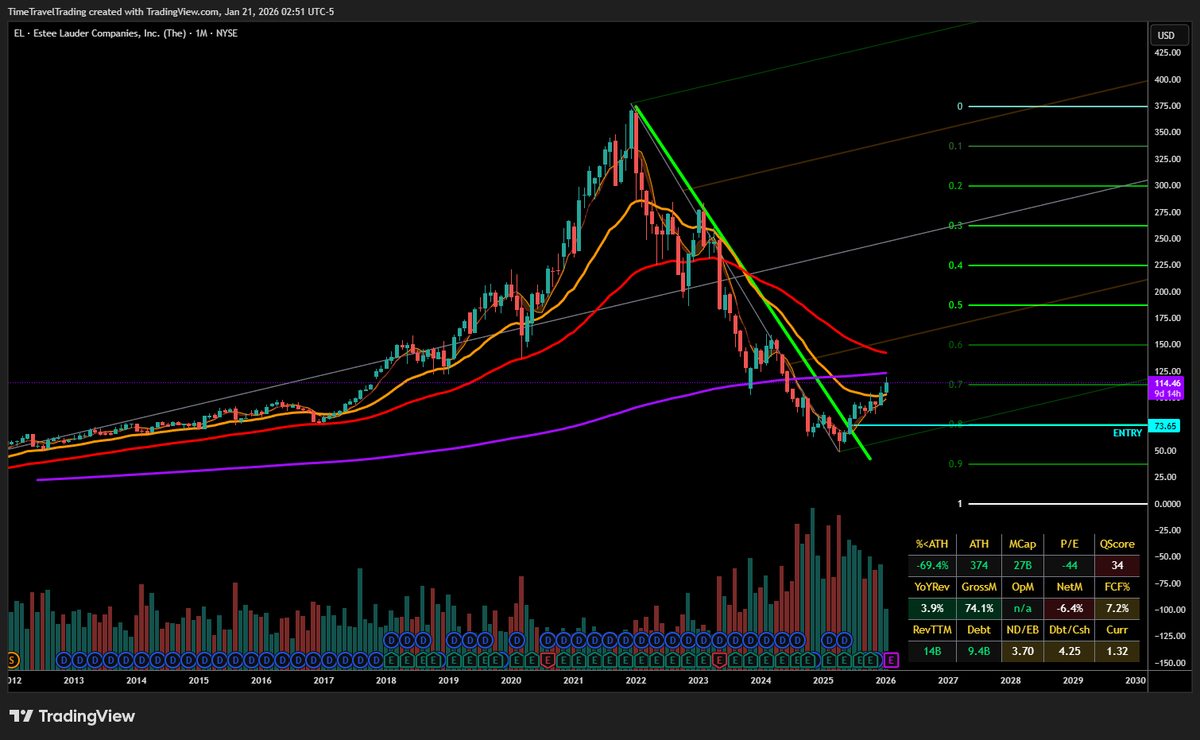Select the Fibonacci level 0.5 label

956,305
